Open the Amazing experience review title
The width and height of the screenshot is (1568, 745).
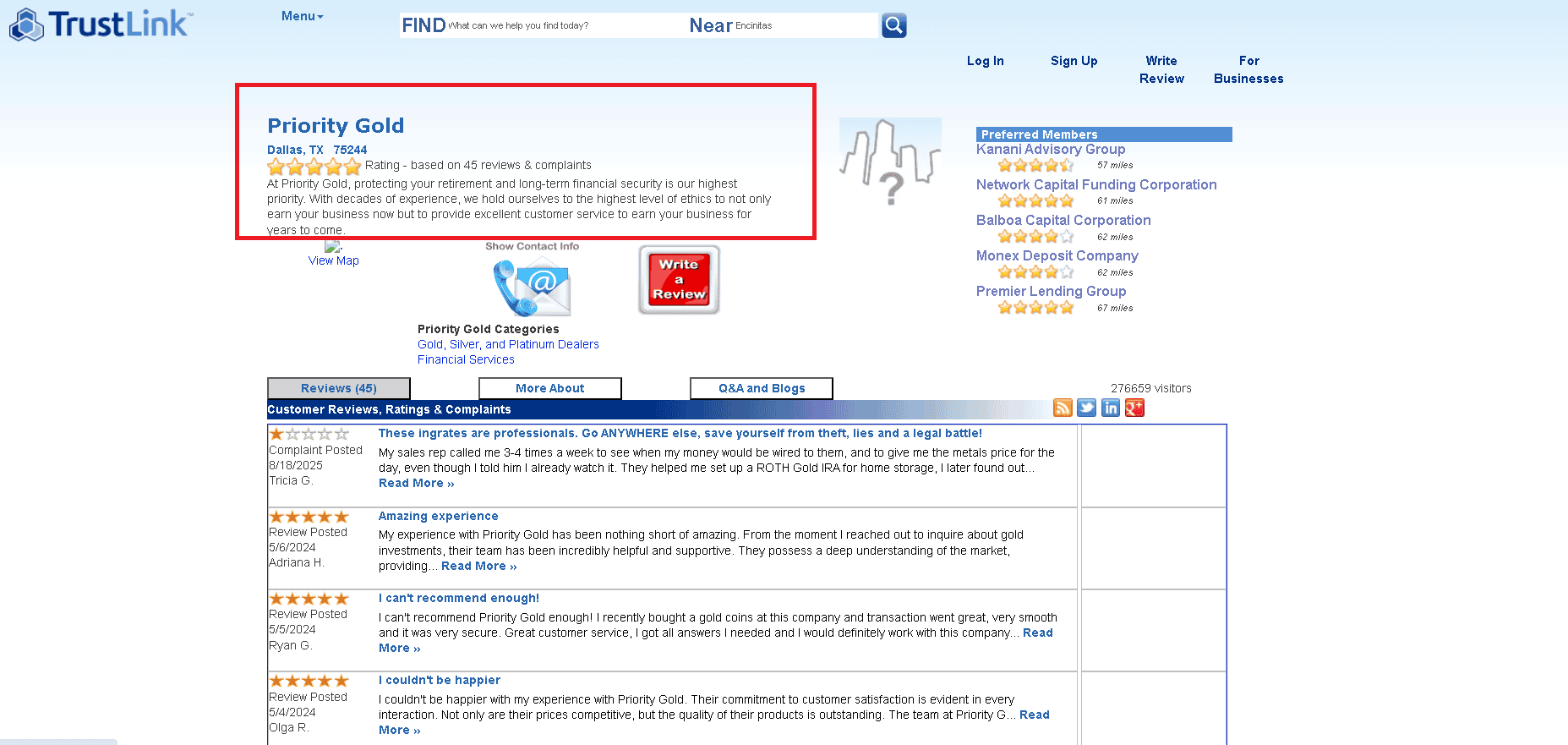(439, 516)
